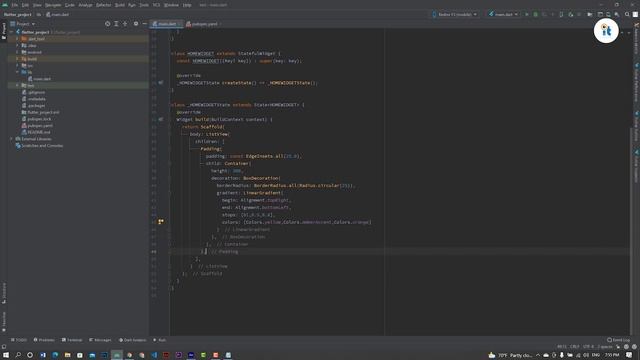This screenshot has height=360, width=640.
Task: Open the main.dart run configuration dropdown
Action: coord(503,14)
